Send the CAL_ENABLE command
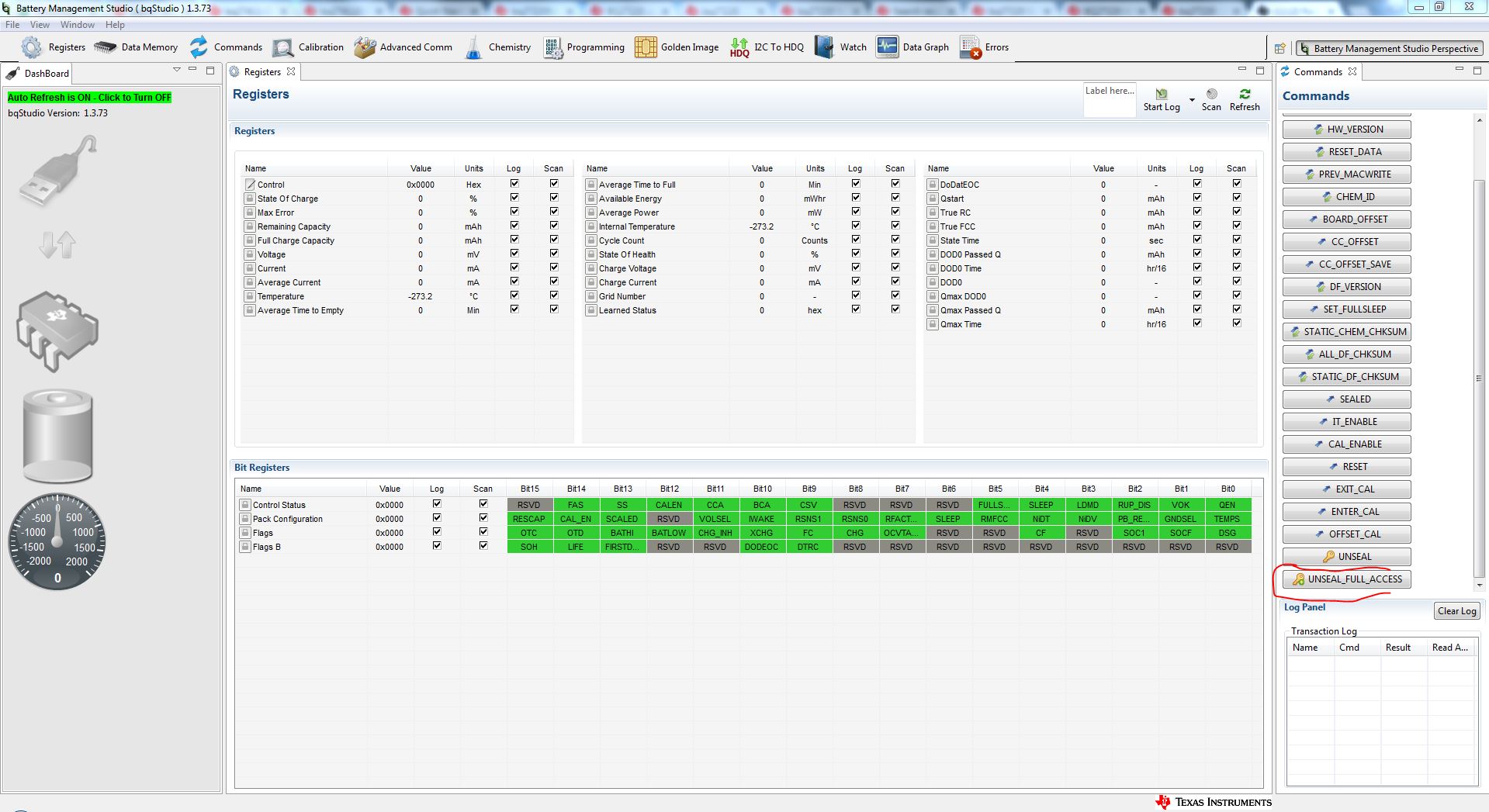Screen dimensions: 1489x812 click(1347, 444)
